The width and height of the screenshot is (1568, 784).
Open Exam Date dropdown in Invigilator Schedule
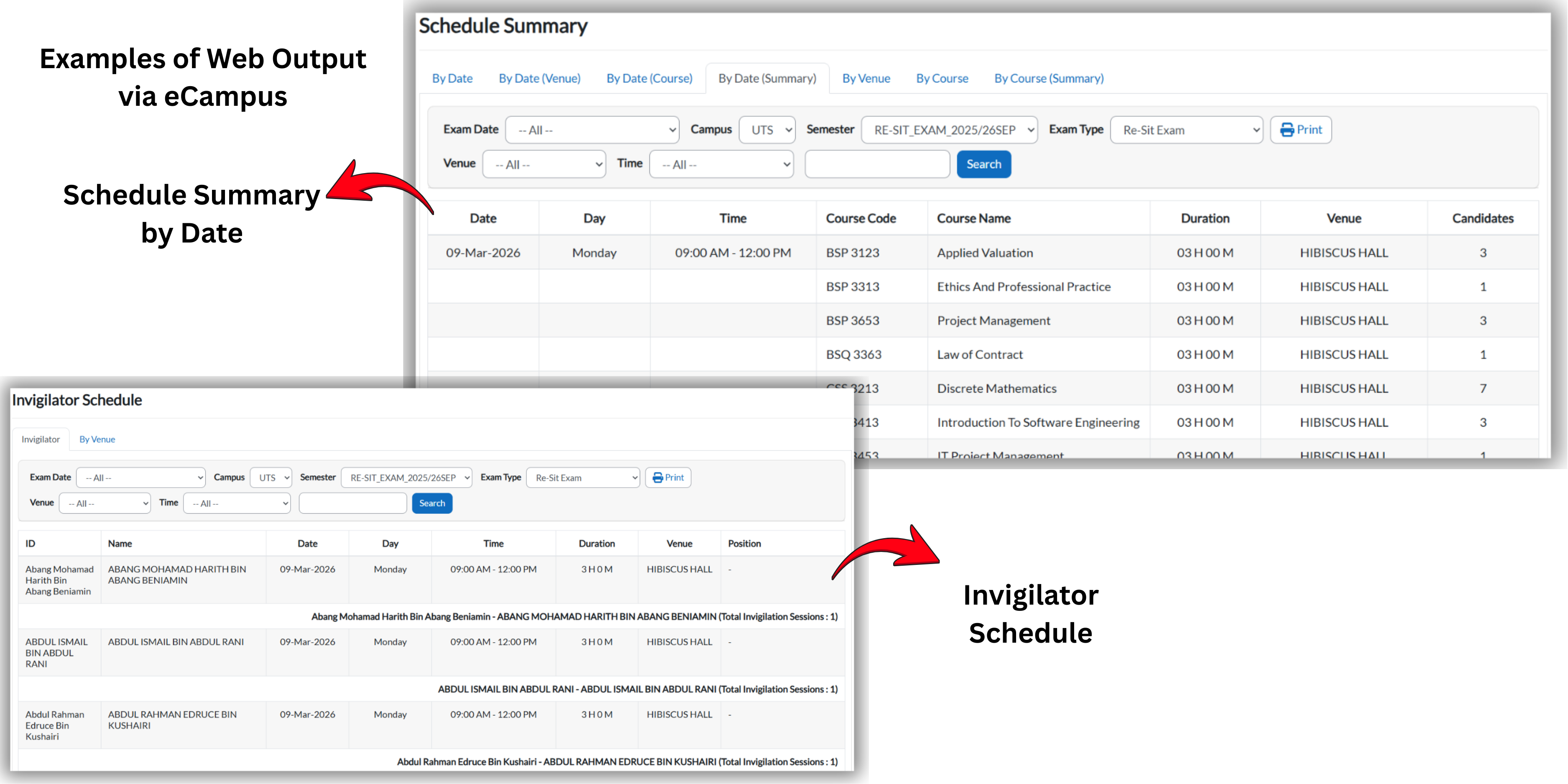pos(140,478)
